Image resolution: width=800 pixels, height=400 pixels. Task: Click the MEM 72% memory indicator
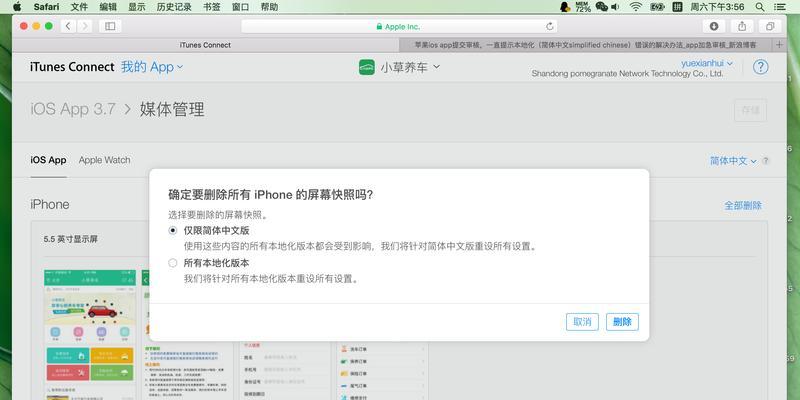point(583,7)
